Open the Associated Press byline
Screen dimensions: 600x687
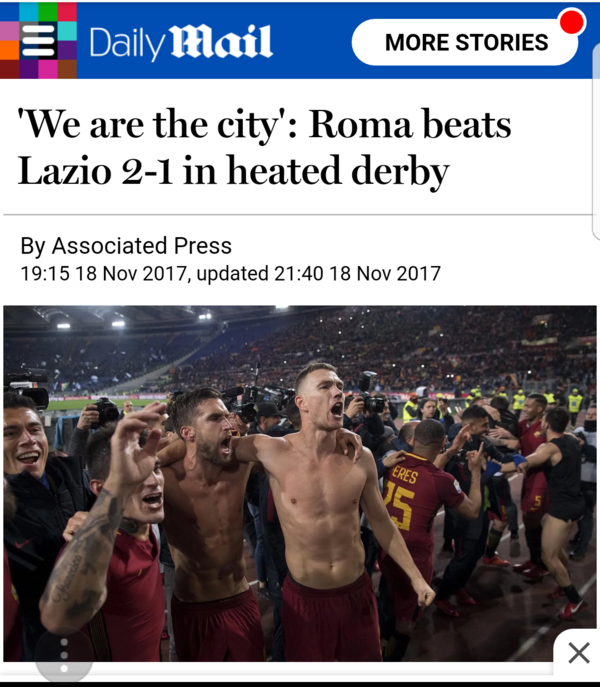point(126,246)
